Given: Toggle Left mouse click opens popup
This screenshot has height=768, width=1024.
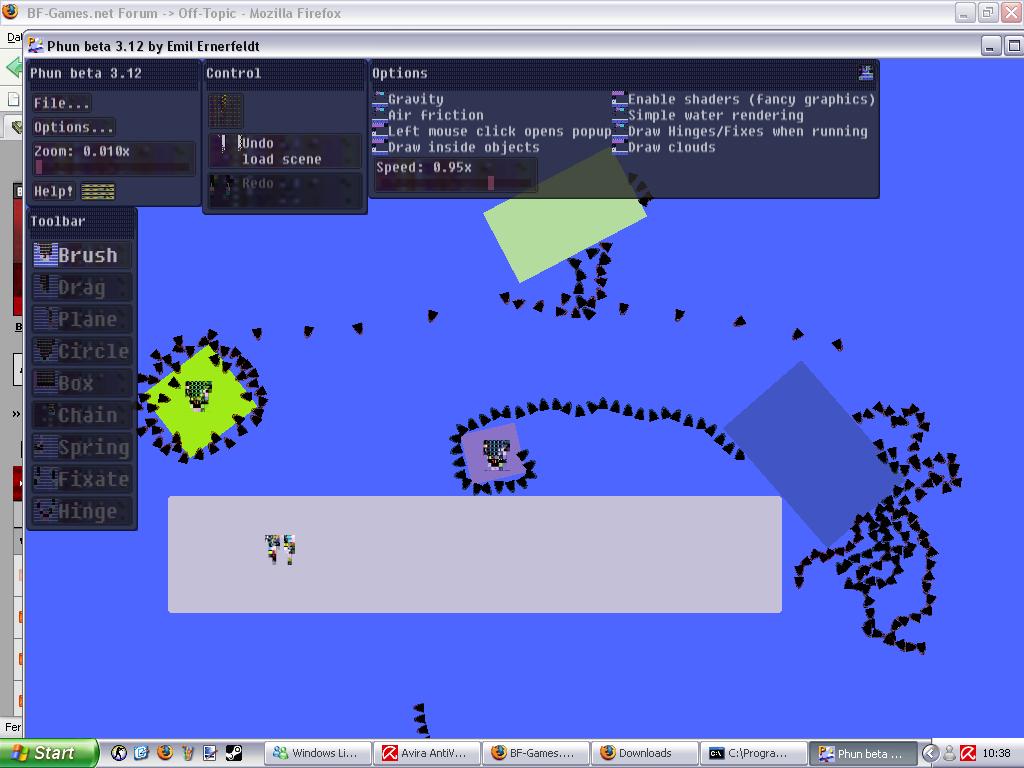Looking at the screenshot, I should (492, 131).
